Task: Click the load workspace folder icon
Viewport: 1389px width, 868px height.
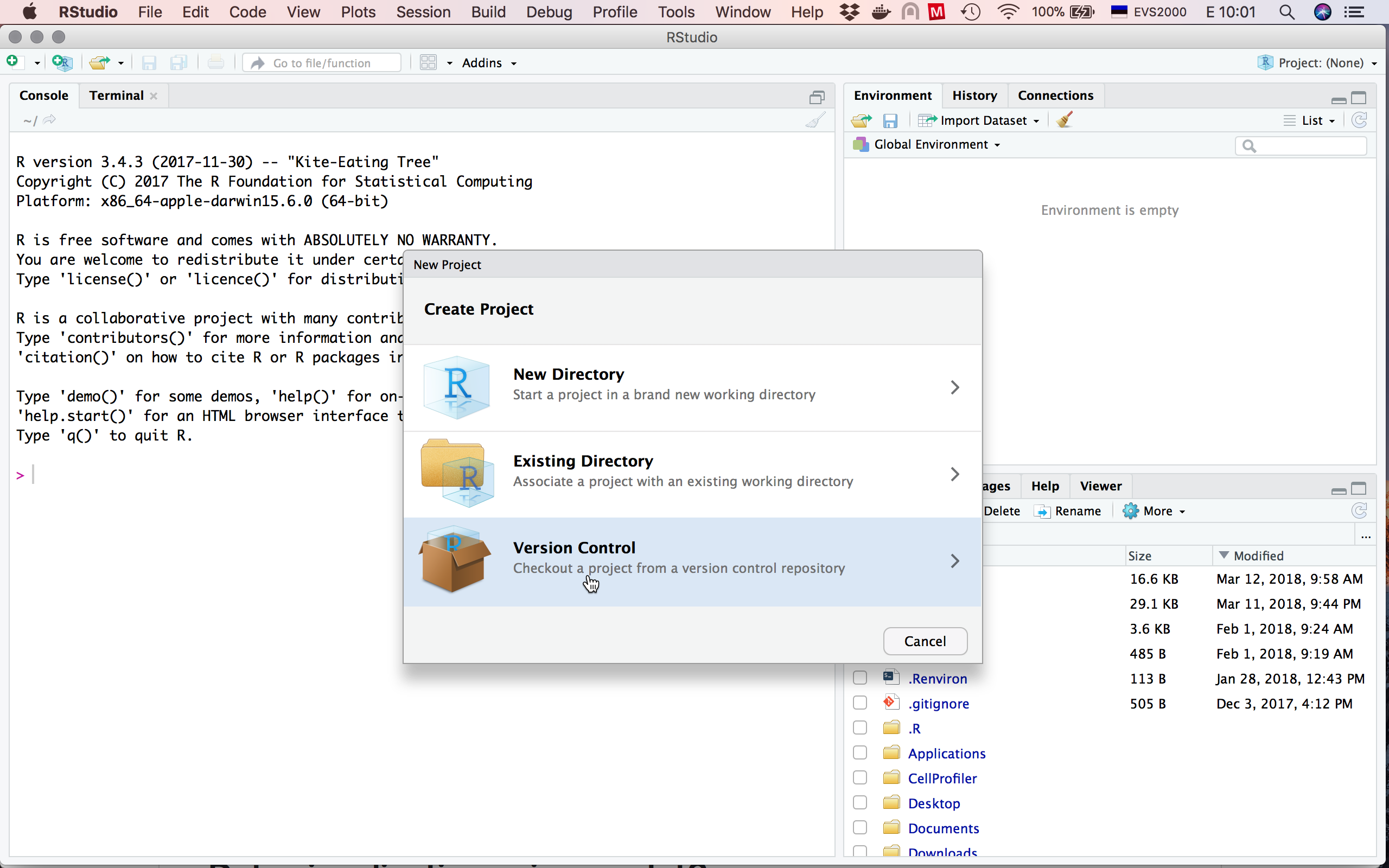Action: tap(861, 120)
